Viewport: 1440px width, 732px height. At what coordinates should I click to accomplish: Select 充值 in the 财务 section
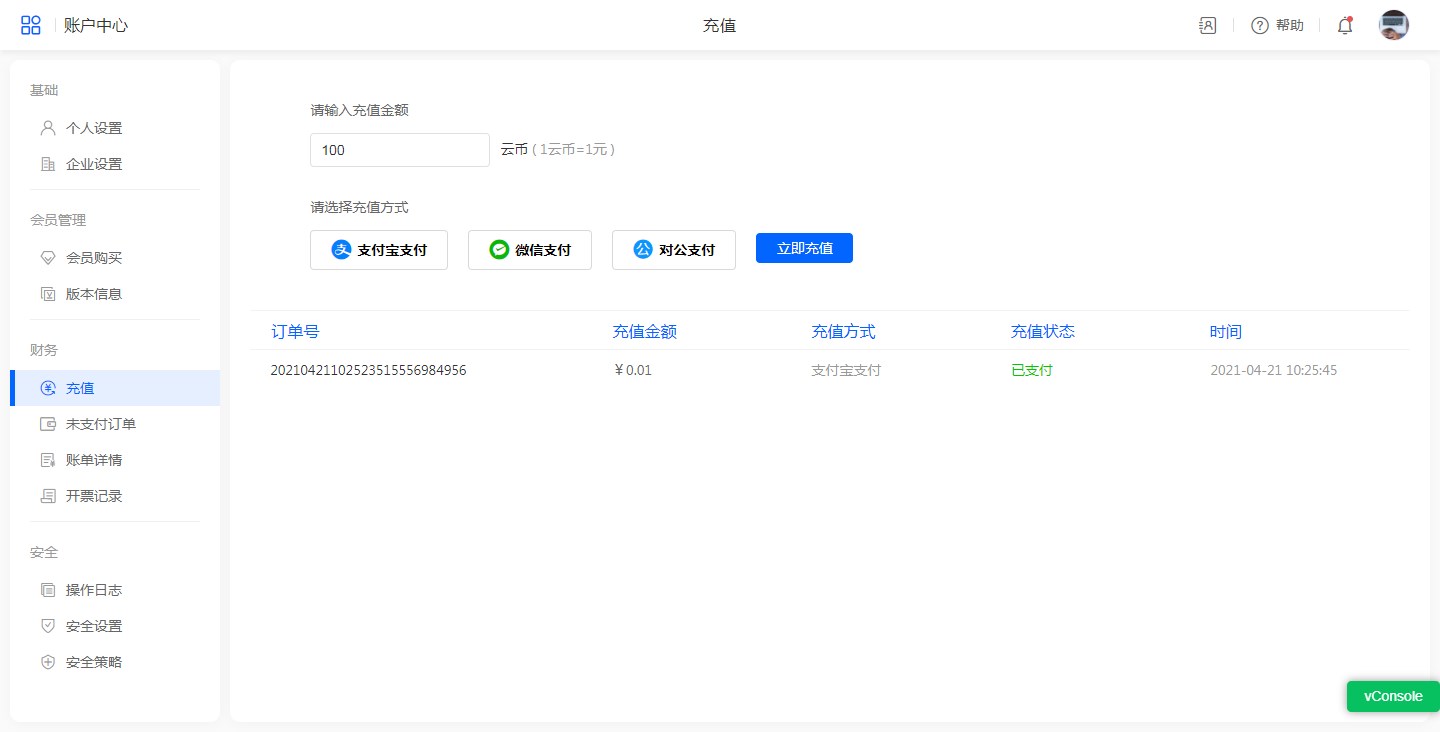coord(80,388)
